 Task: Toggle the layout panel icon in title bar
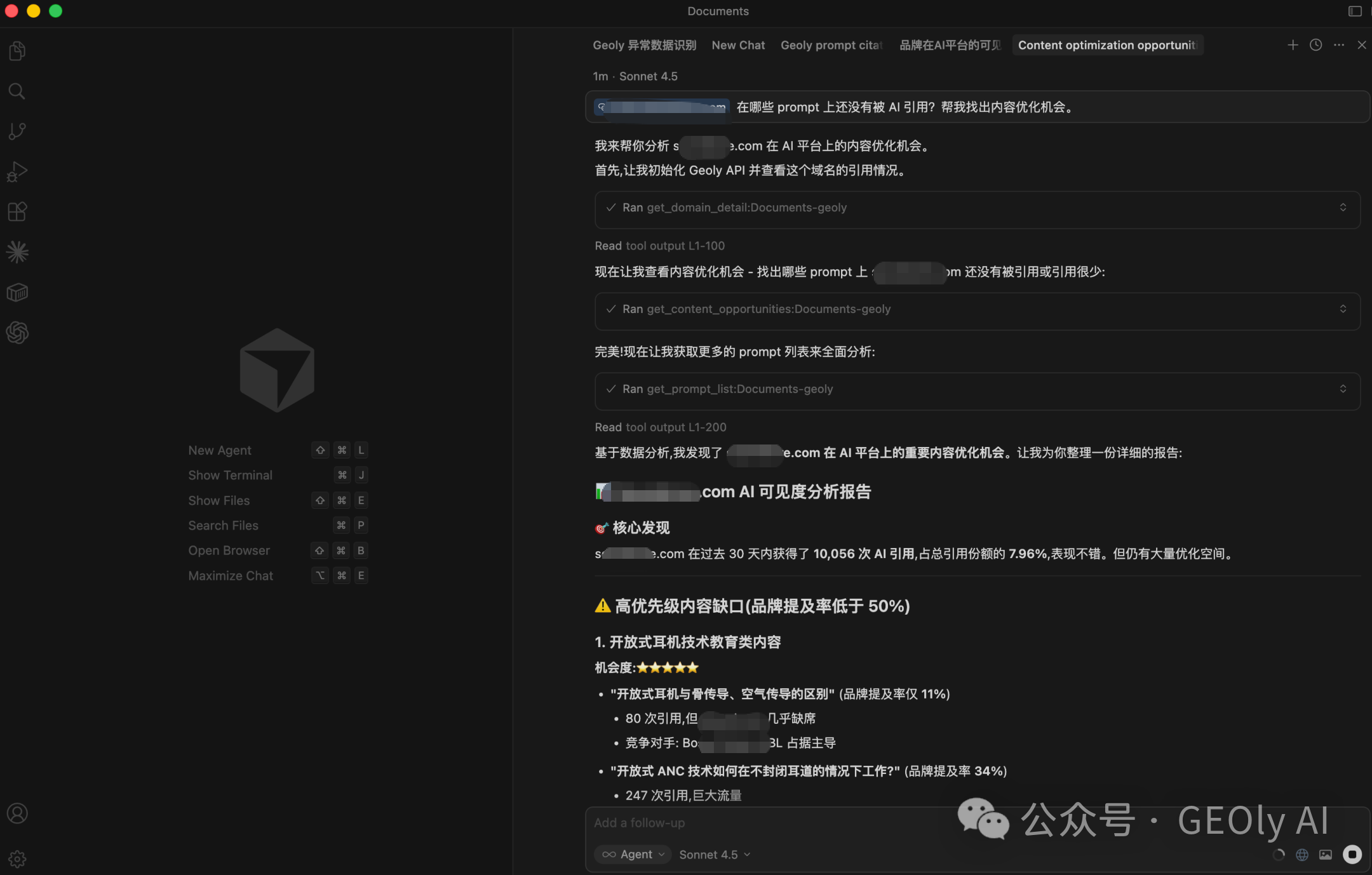click(x=1355, y=11)
